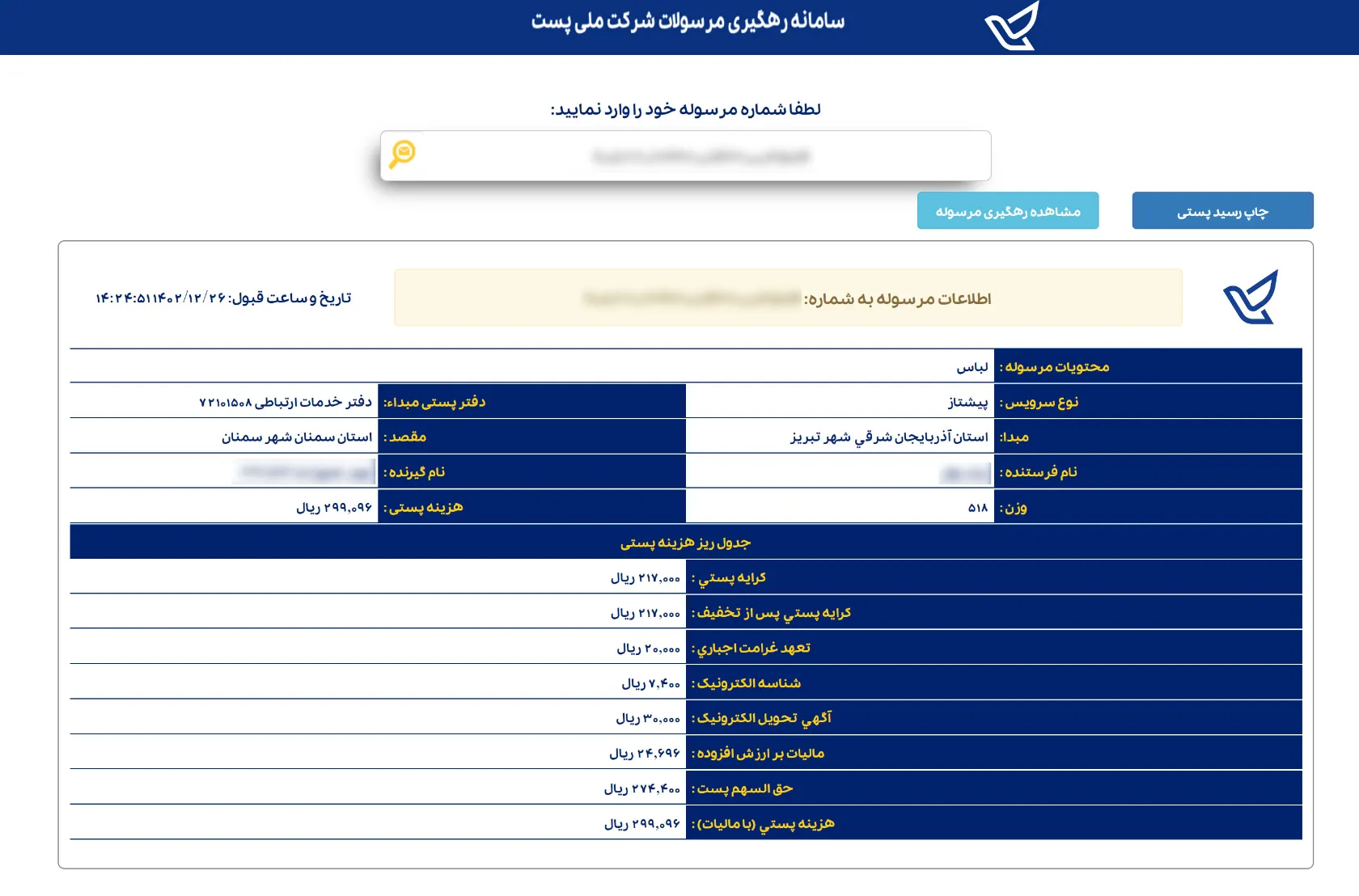Viewport: 1359px width, 896px height.
Task: Click the 'دفتر پستی مبداء' label cell
Action: pos(531,402)
